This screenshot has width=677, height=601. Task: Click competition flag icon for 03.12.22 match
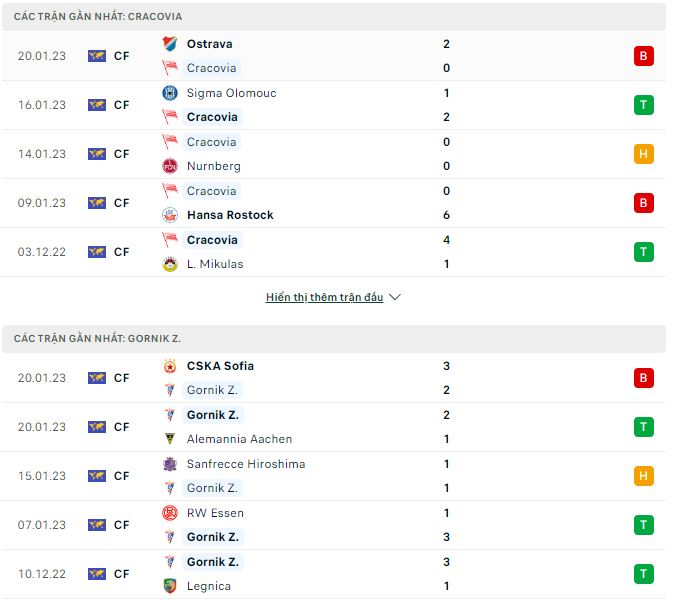pyautogui.click(x=97, y=252)
